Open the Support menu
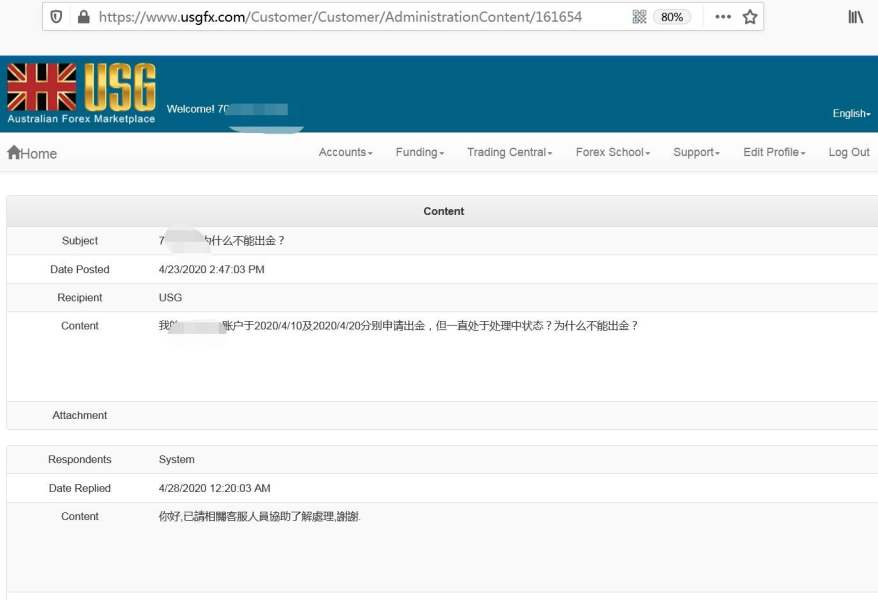This screenshot has height=600, width=878. (x=696, y=152)
